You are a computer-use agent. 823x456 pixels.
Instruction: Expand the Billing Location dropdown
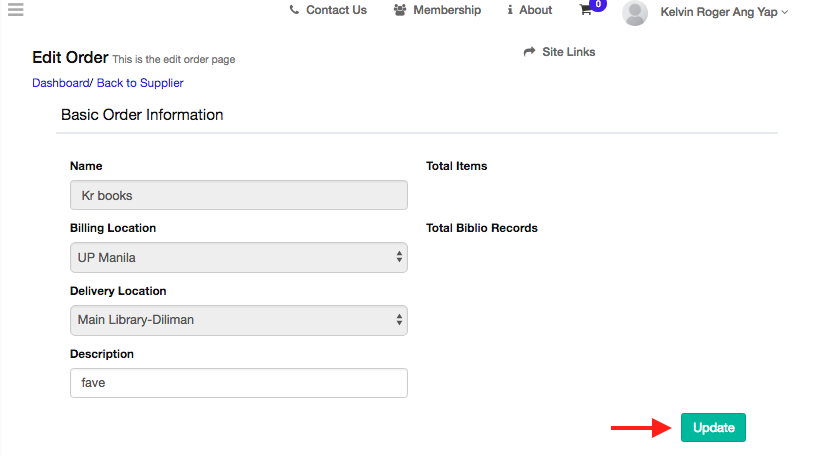tap(238, 257)
